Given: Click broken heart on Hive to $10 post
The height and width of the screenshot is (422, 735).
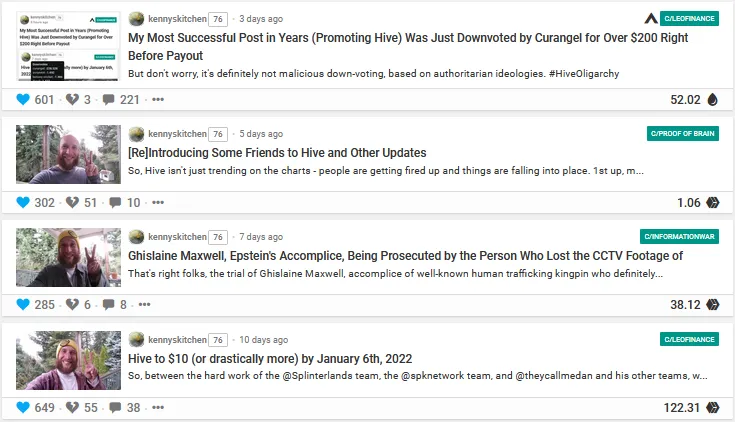Looking at the screenshot, I should [72, 407].
